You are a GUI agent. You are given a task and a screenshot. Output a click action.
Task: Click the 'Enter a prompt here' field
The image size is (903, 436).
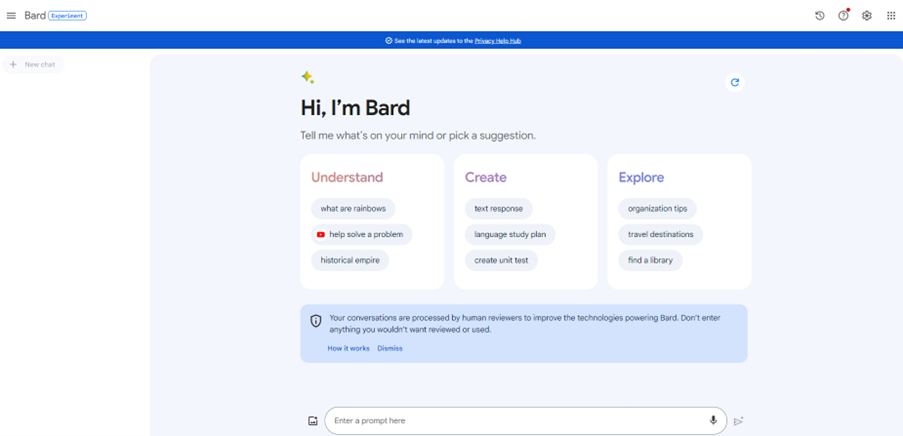pos(525,420)
